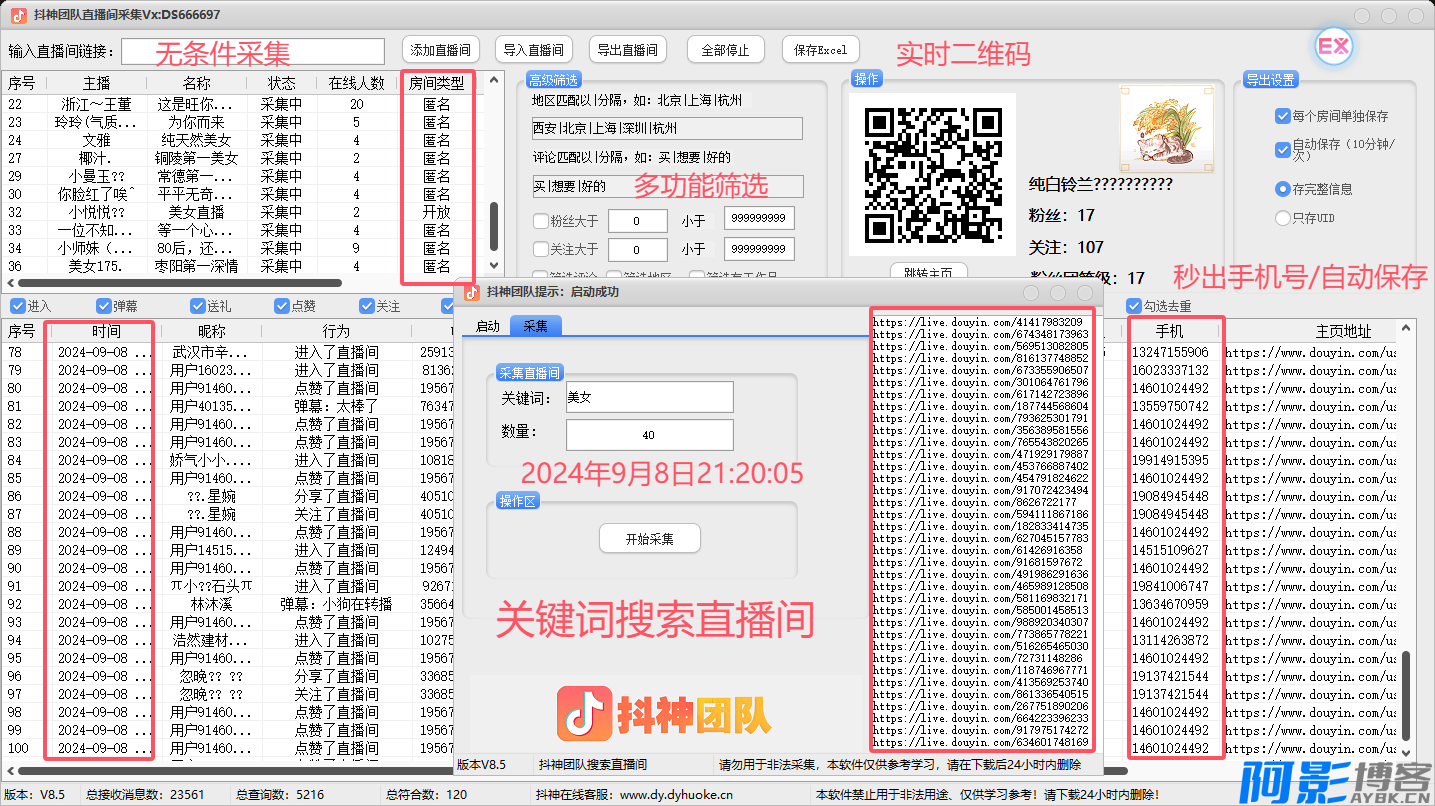Click the logo icon in the 启动成功 dialog title
Screen dimensions: 1435x806
(472, 292)
